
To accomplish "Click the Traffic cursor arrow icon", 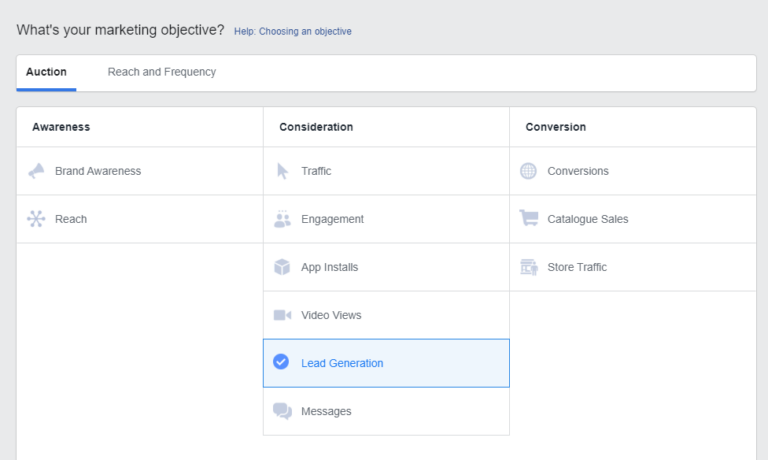I will pyautogui.click(x=283, y=171).
